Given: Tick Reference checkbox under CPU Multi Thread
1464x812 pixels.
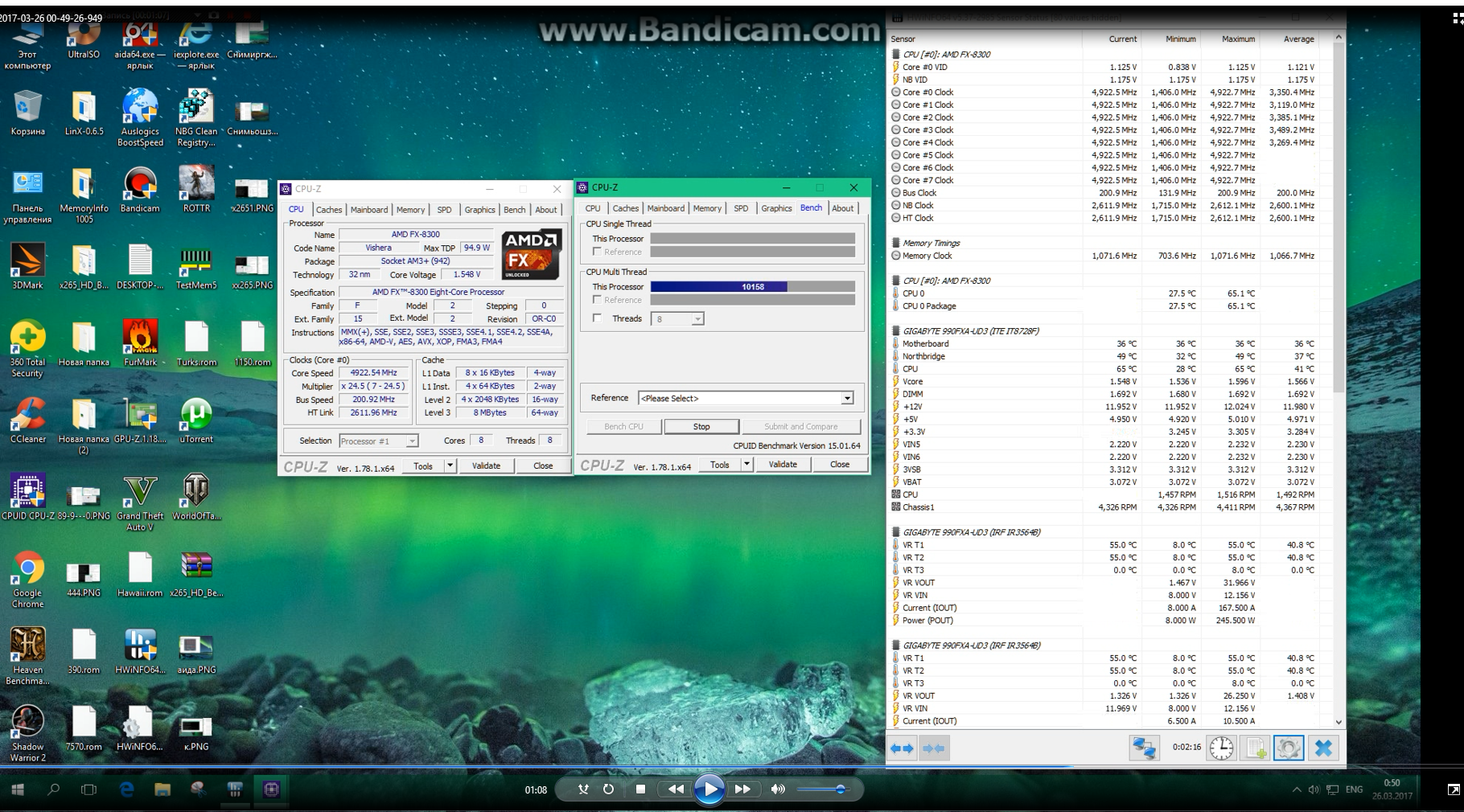Looking at the screenshot, I should click(597, 300).
